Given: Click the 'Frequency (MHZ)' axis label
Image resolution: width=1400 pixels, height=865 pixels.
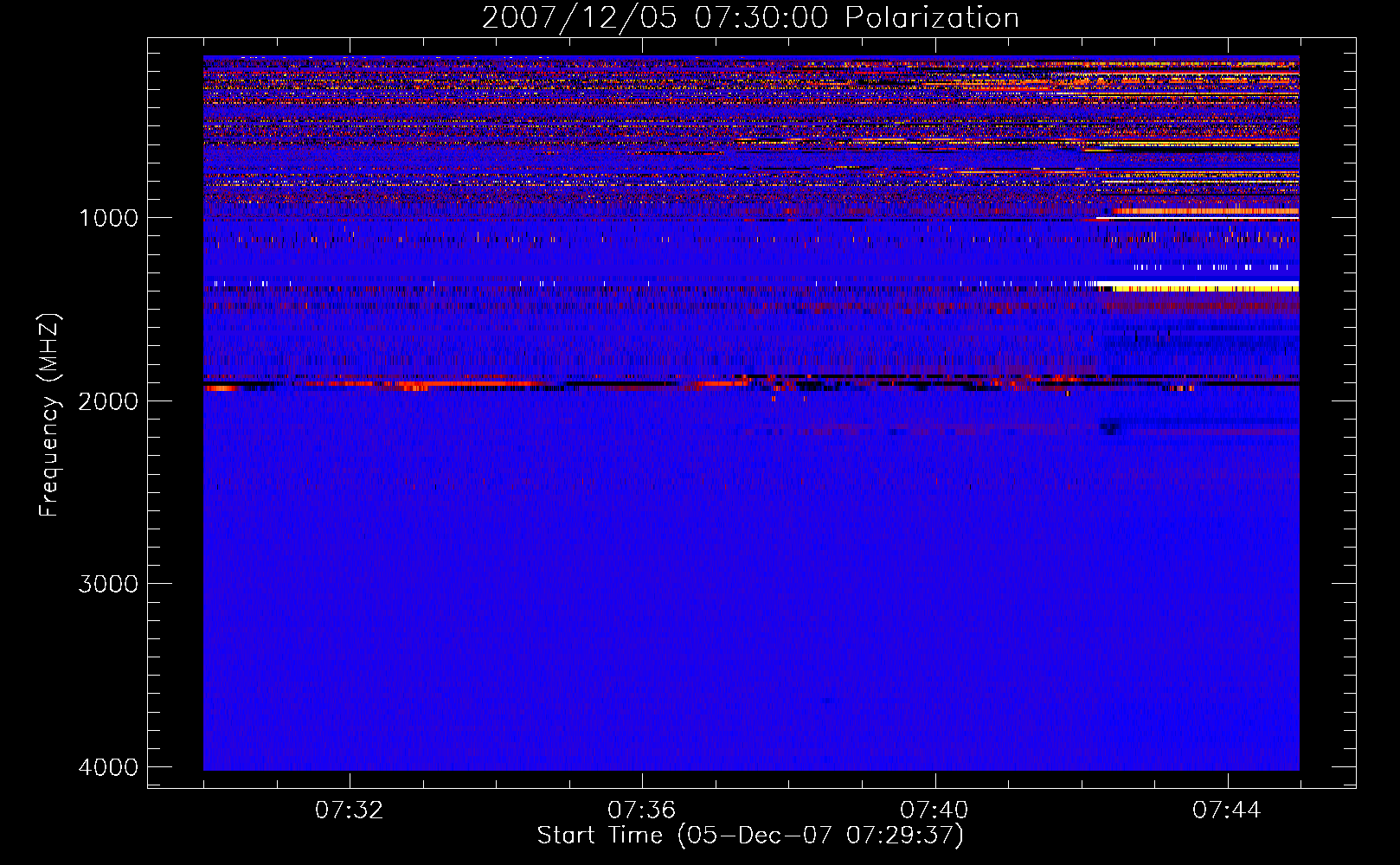Looking at the screenshot, I should pyautogui.click(x=49, y=415).
